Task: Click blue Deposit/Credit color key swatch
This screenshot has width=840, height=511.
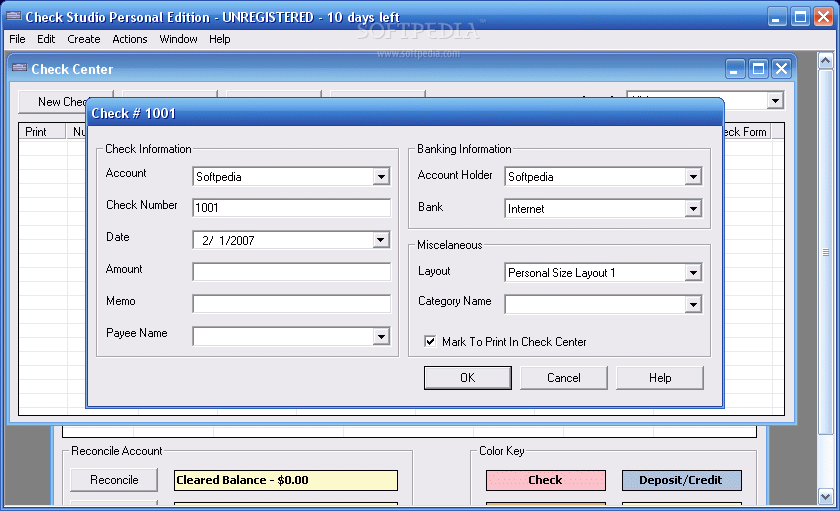Action: (681, 480)
